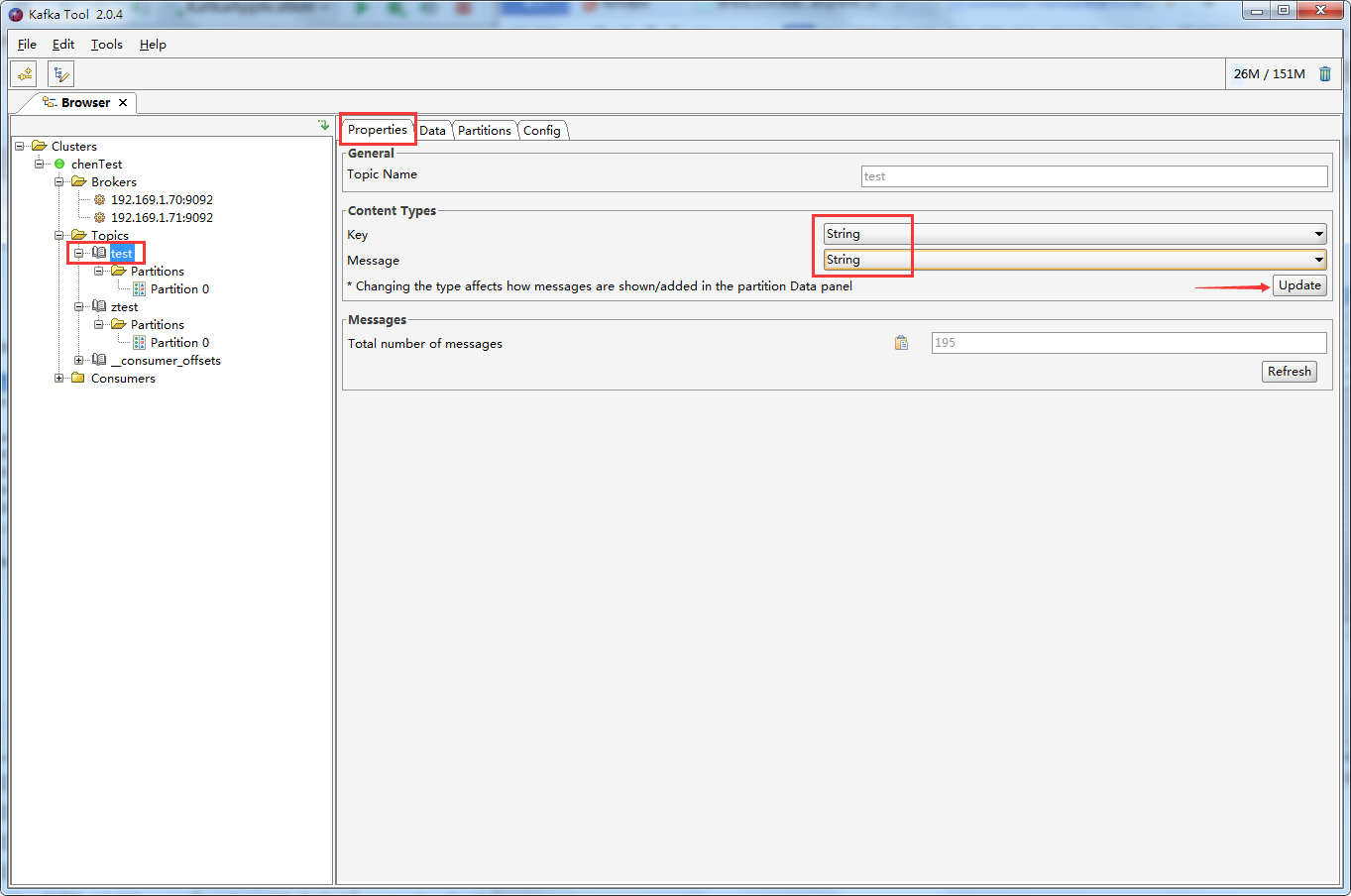Run garbage collection via trash can icon
This screenshot has height=896, width=1351.
(1325, 74)
